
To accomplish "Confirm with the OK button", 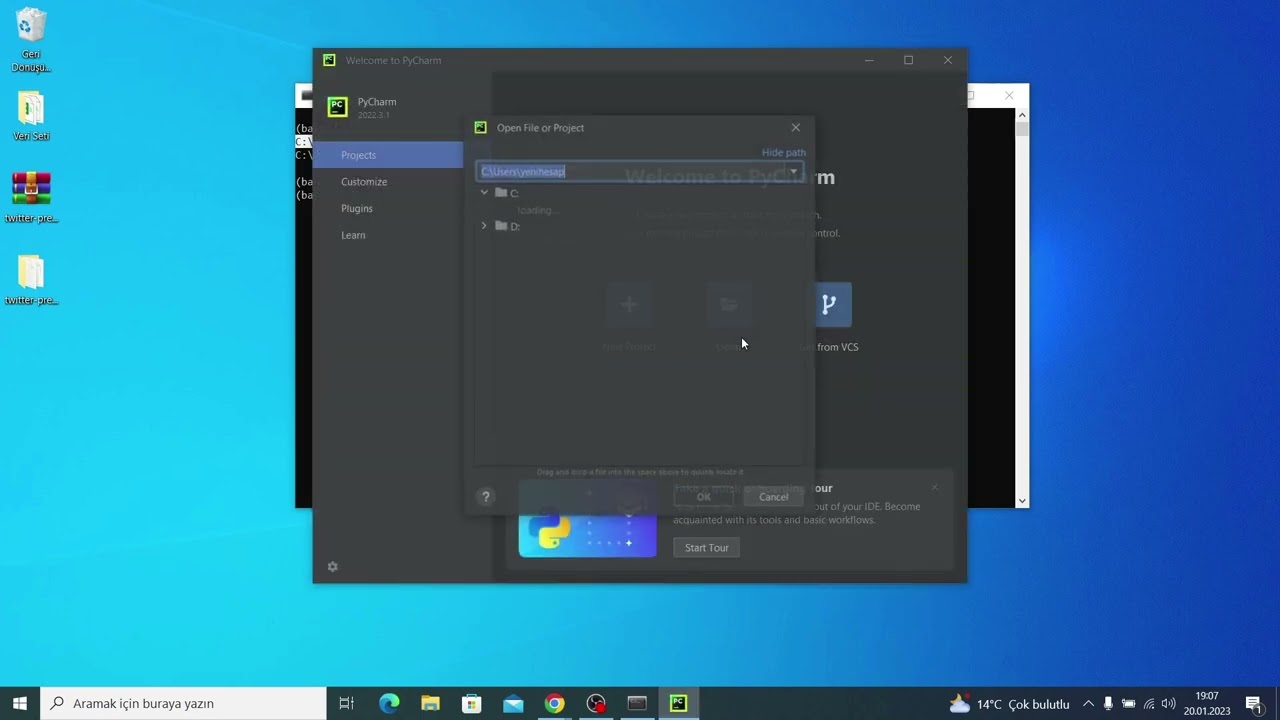I will (703, 497).
